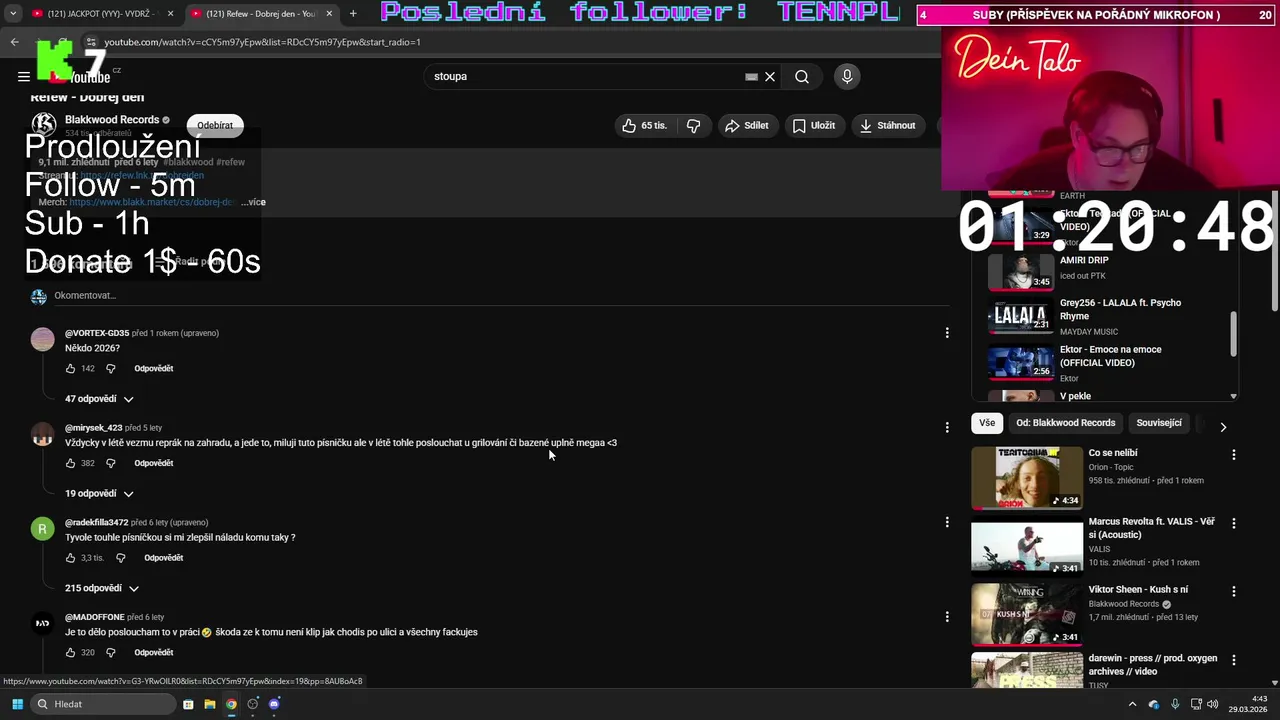The width and height of the screenshot is (1280, 720).
Task: Like the comment by @mirysek_423
Action: [x=70, y=463]
